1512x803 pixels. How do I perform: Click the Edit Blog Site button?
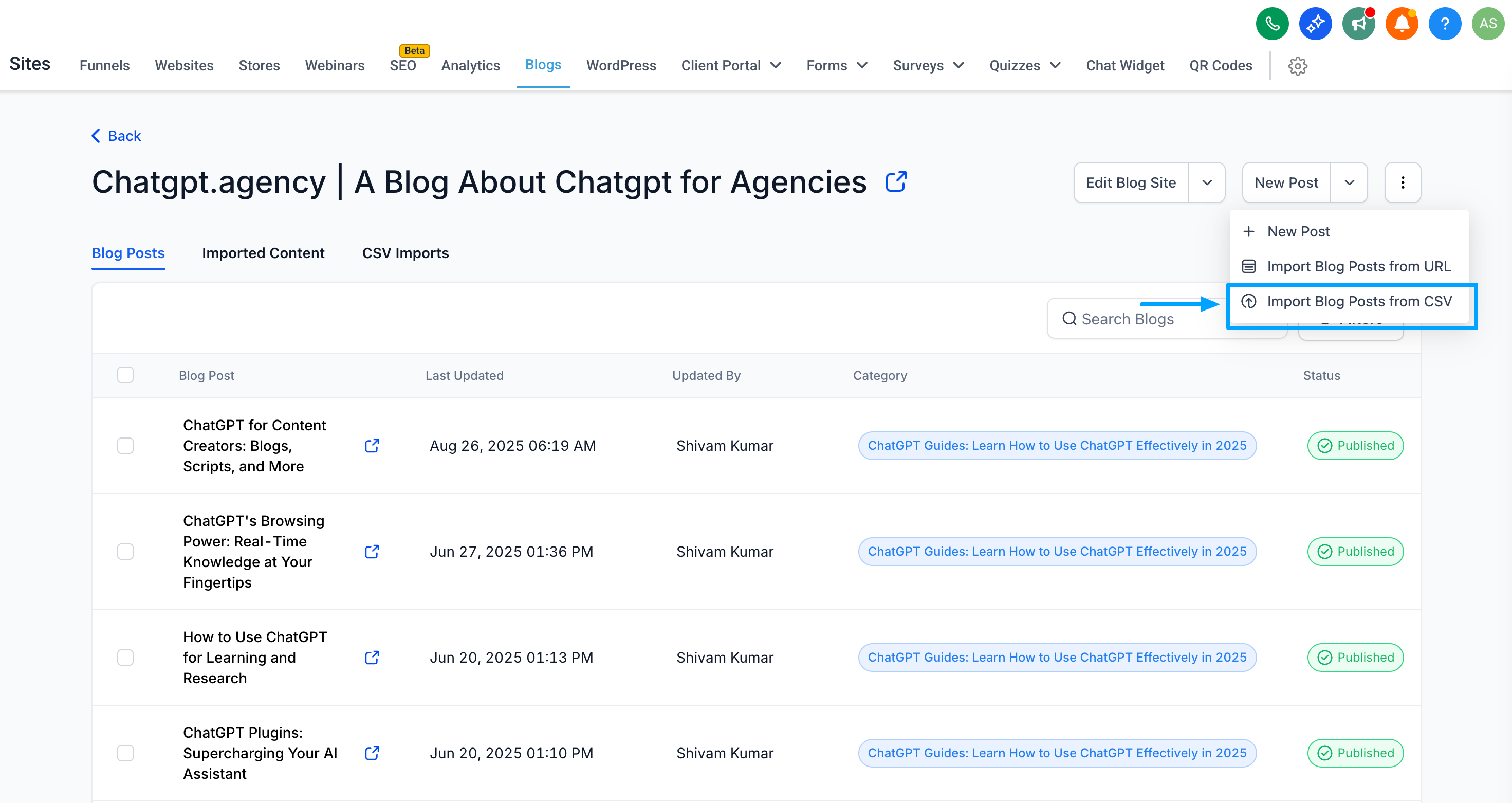pos(1131,182)
